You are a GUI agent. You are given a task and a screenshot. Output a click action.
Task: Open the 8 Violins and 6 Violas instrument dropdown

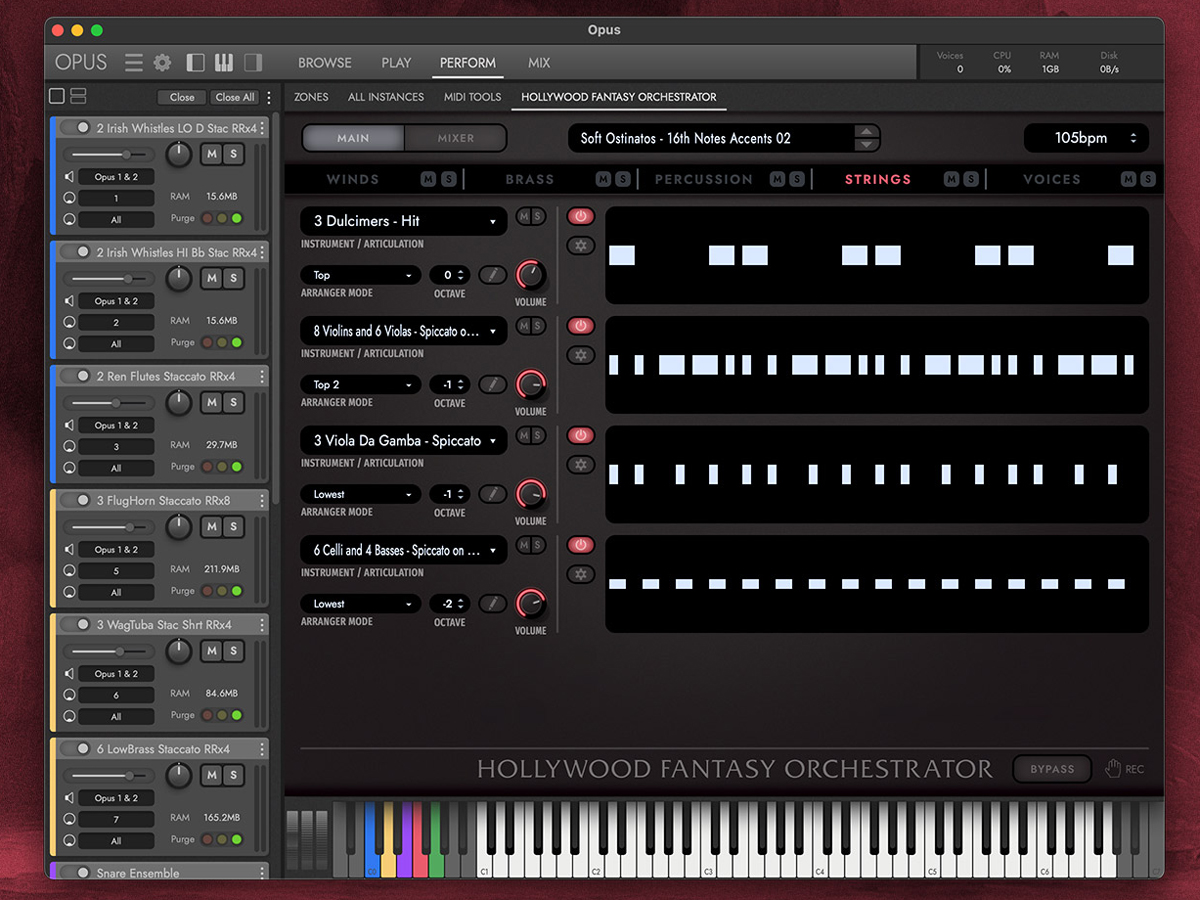(x=404, y=331)
